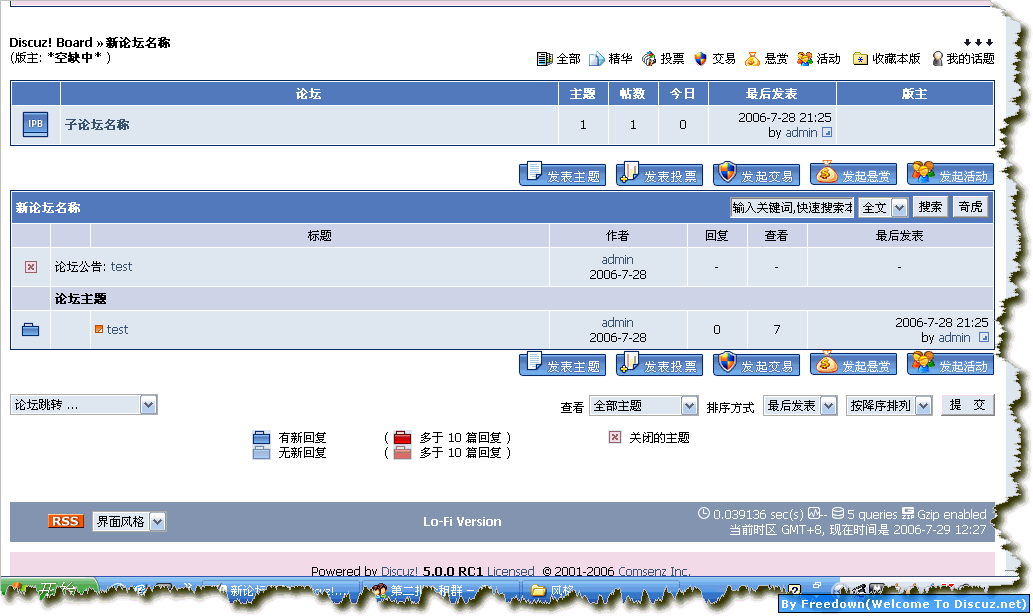Open the announcement test link
This screenshot has width=1033, height=616.
(x=121, y=267)
